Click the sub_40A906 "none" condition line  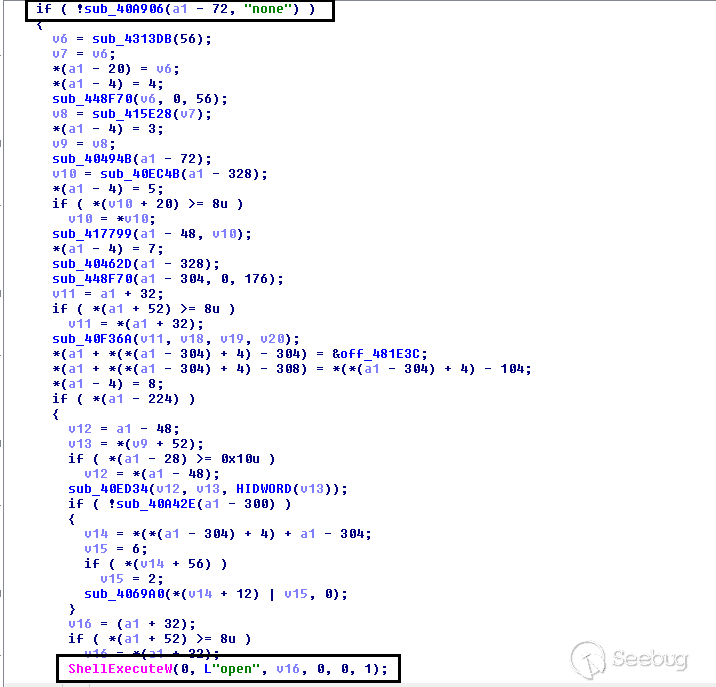pyautogui.click(x=176, y=9)
